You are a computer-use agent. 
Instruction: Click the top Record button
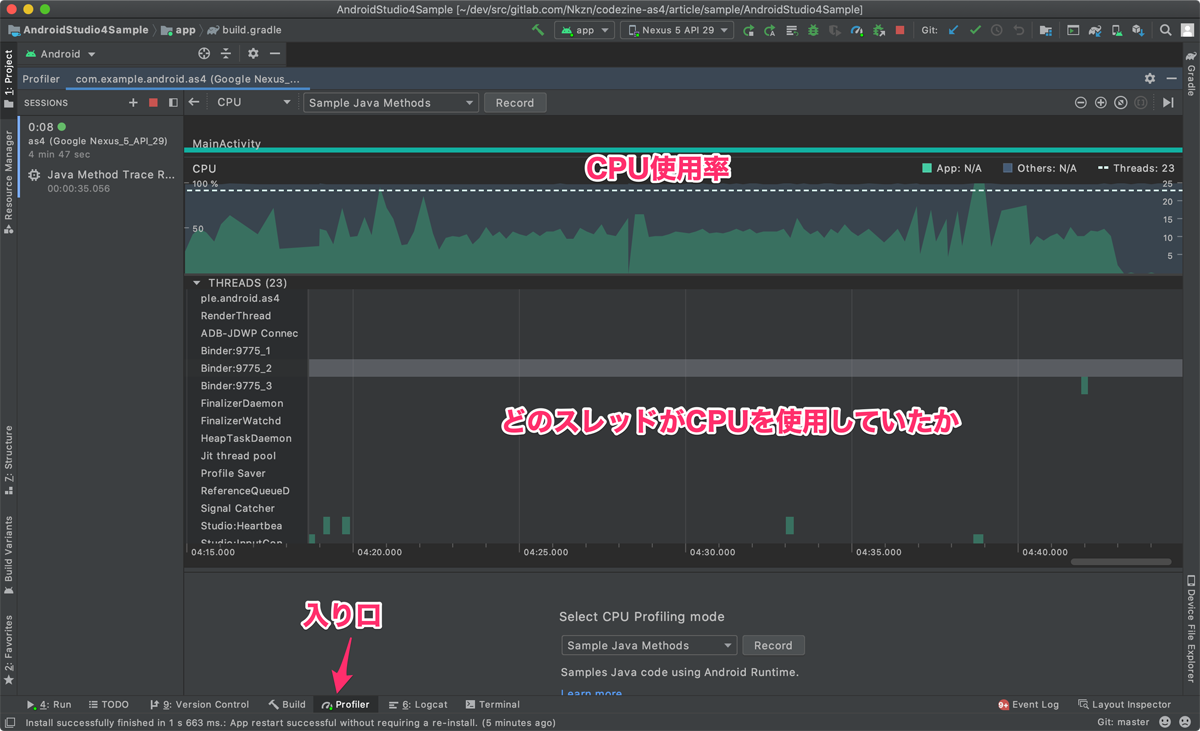(x=515, y=102)
